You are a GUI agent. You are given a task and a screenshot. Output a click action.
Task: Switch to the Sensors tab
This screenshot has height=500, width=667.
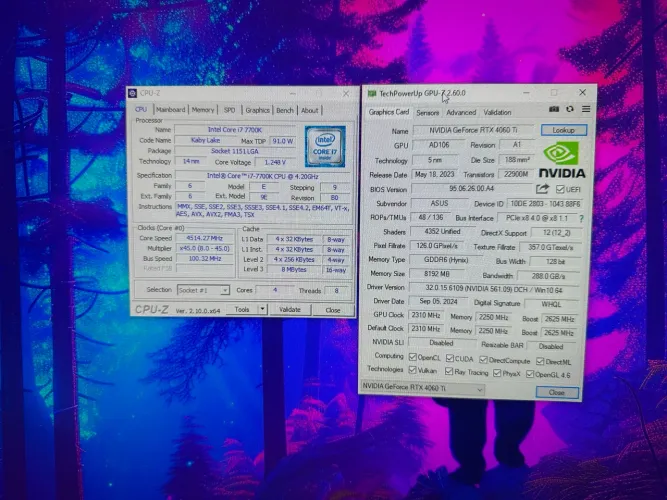click(x=428, y=113)
